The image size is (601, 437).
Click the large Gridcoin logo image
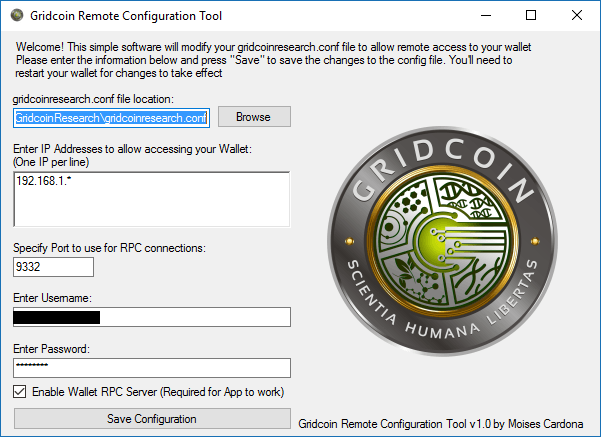point(442,242)
